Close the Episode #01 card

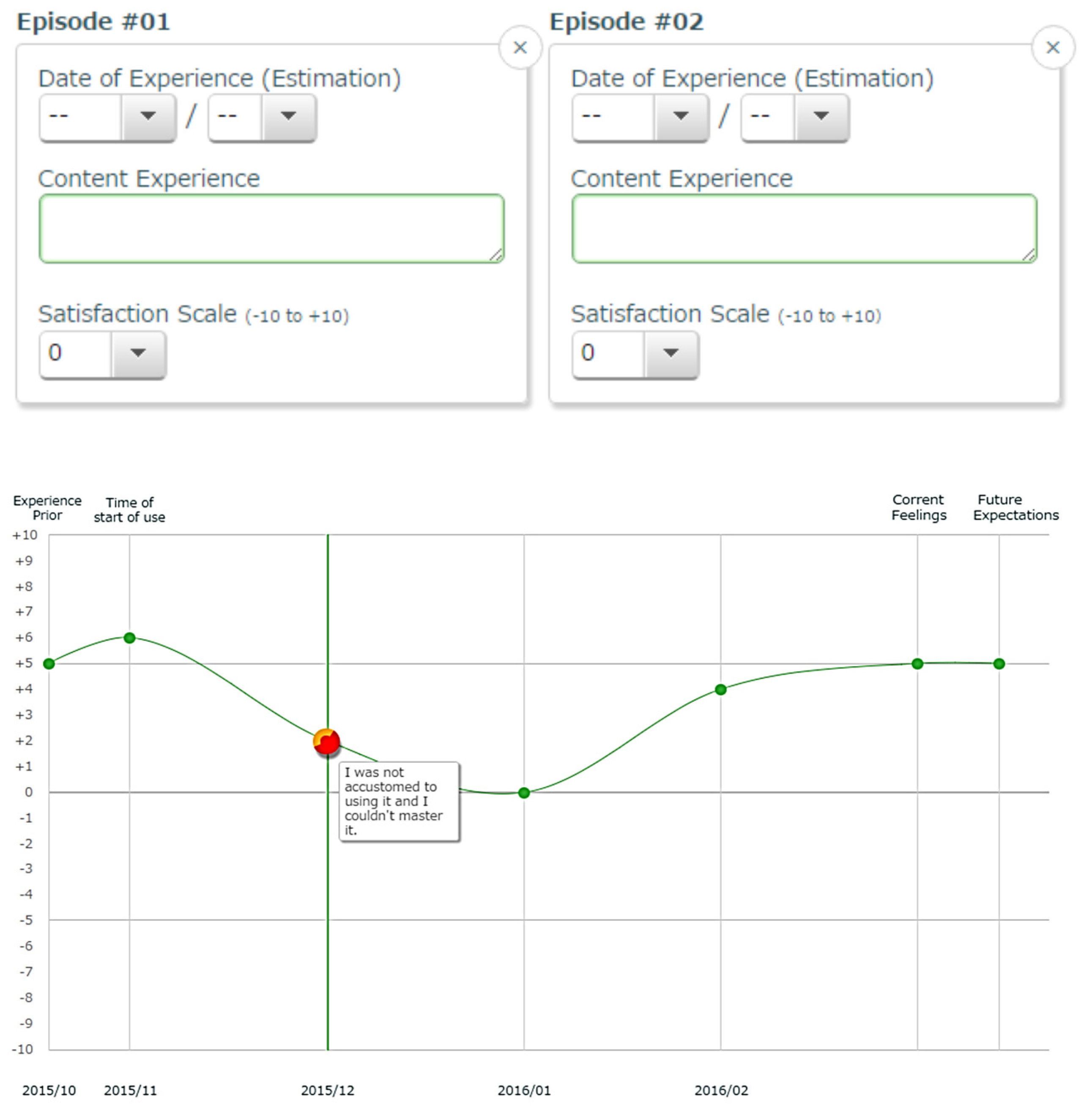tap(520, 48)
